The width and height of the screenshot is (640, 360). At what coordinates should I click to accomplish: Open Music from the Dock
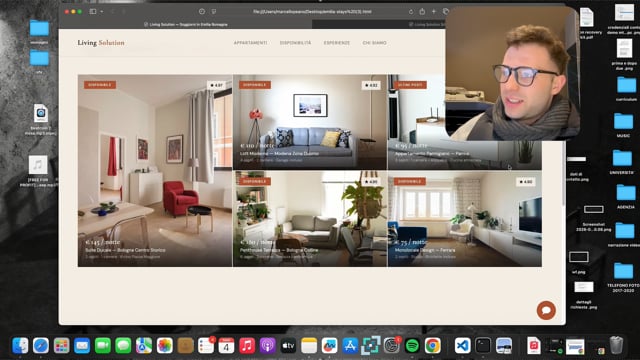tap(247, 346)
